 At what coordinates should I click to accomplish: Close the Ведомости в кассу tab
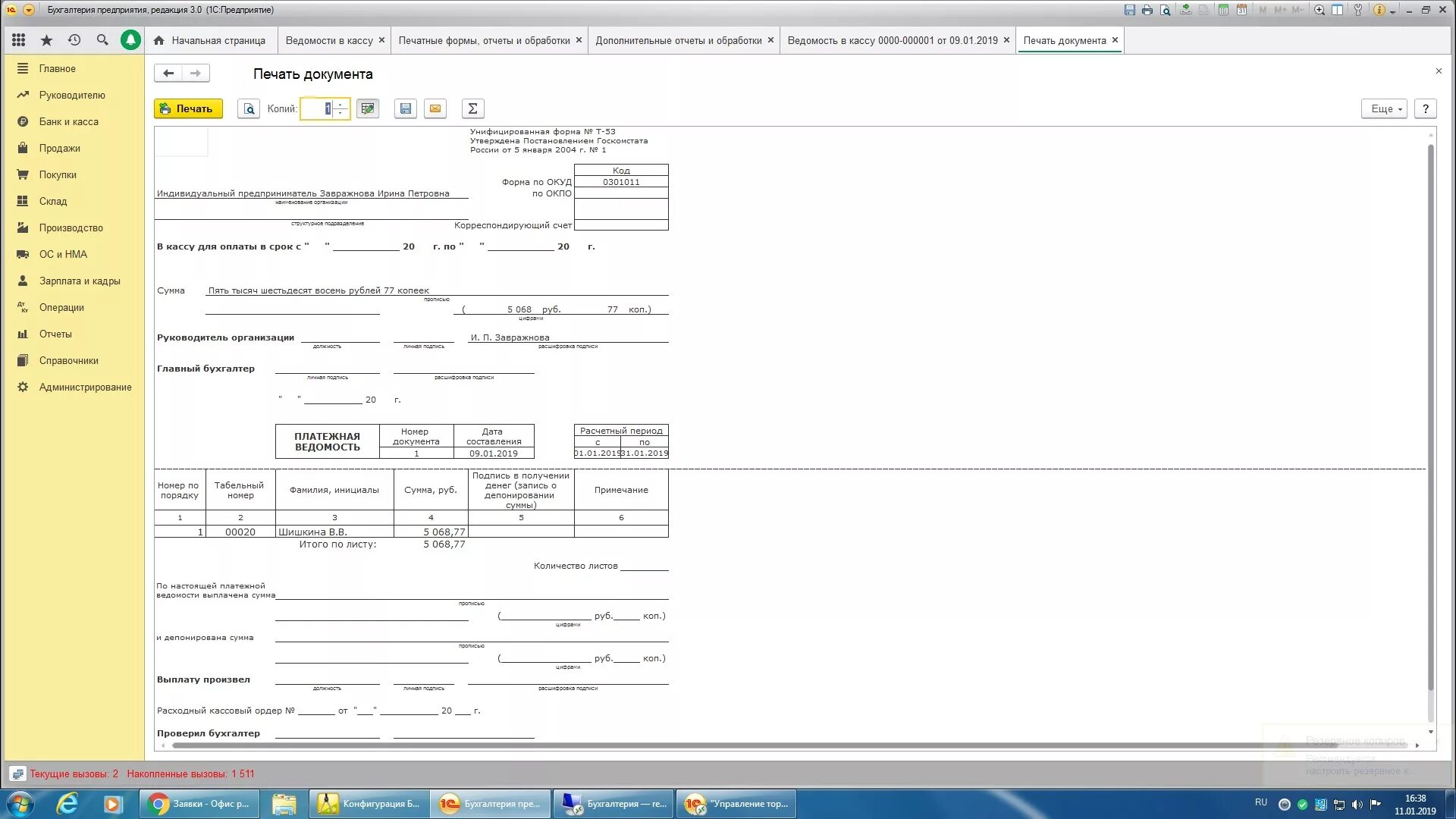click(x=381, y=40)
